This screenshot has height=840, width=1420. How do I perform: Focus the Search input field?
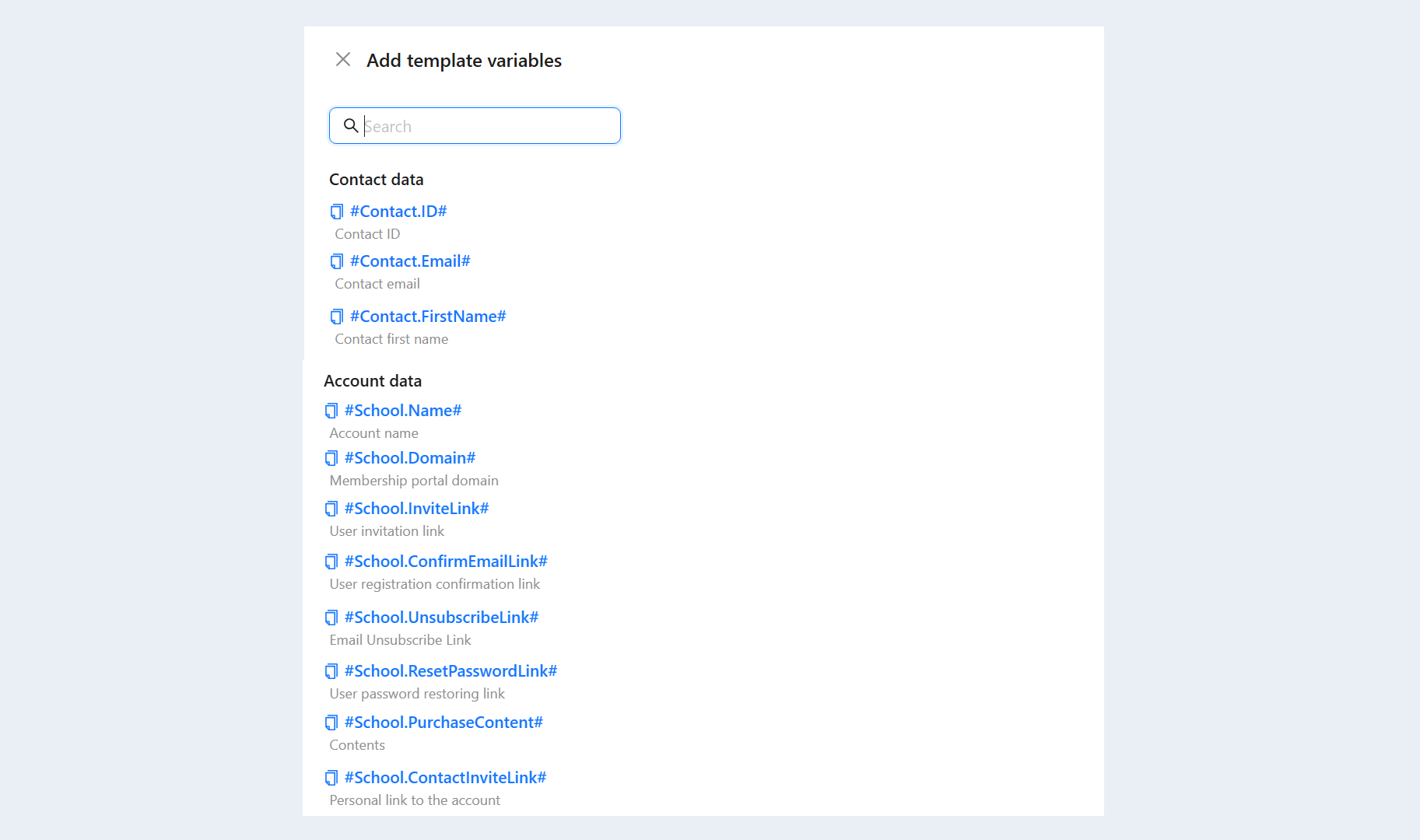(x=475, y=126)
